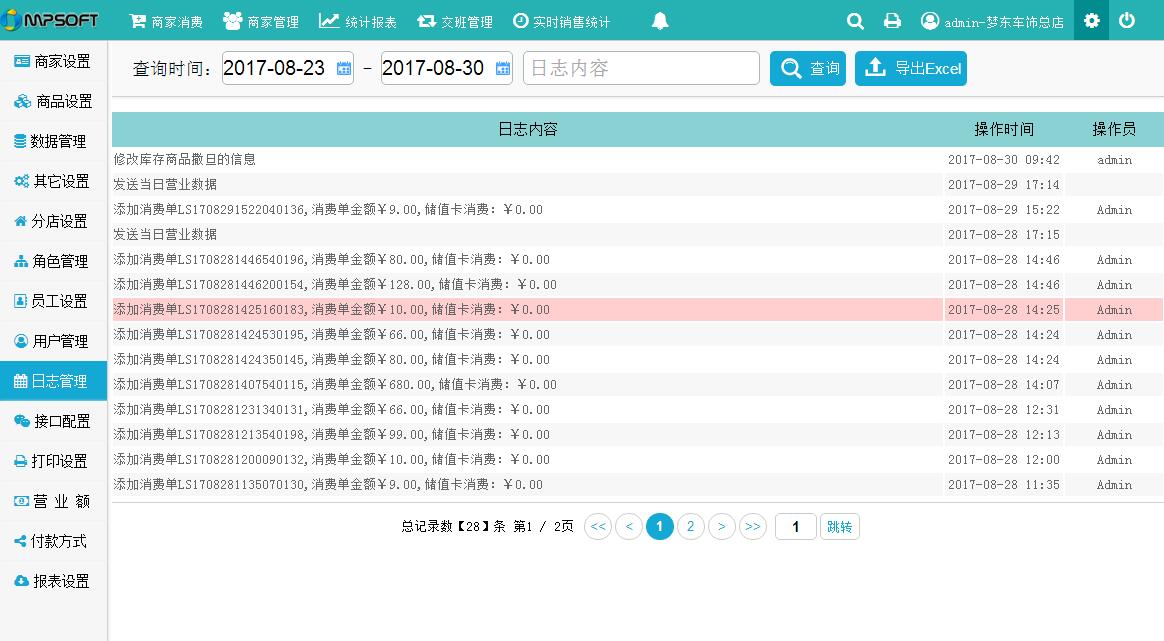Image resolution: width=1164 pixels, height=641 pixels.
Task: Open 打印设置 in the sidebar
Action: tap(53, 461)
